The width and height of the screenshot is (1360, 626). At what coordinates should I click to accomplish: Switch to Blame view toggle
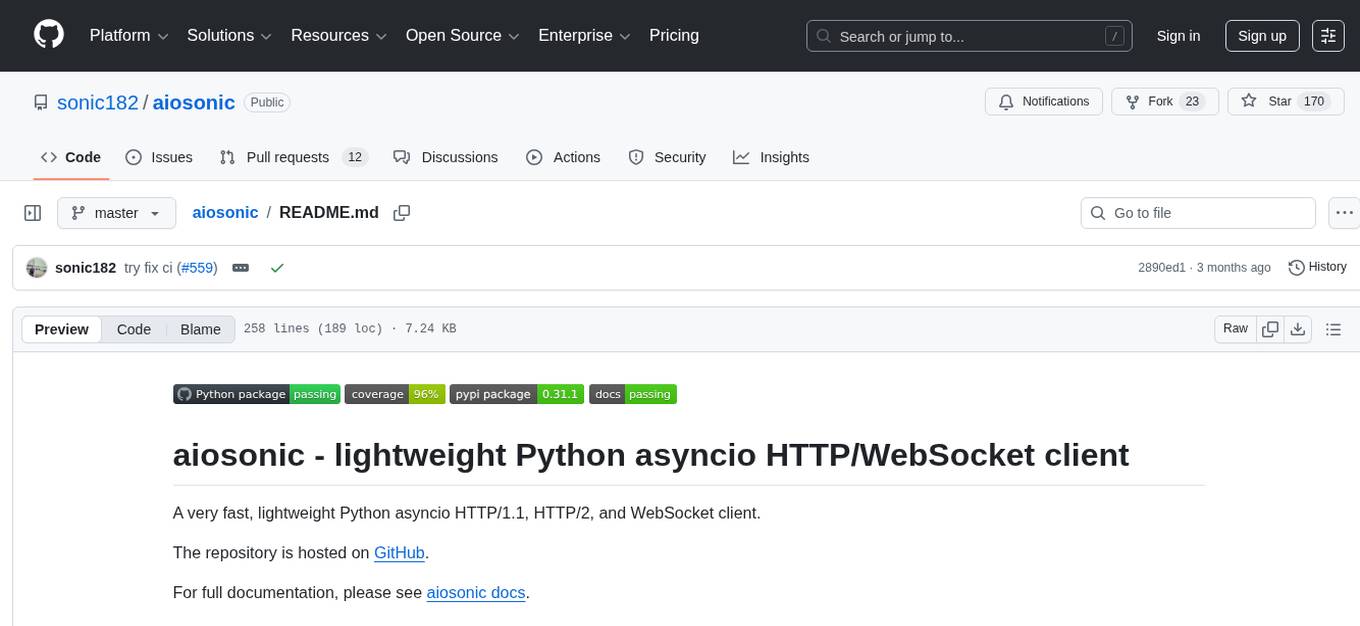(200, 329)
